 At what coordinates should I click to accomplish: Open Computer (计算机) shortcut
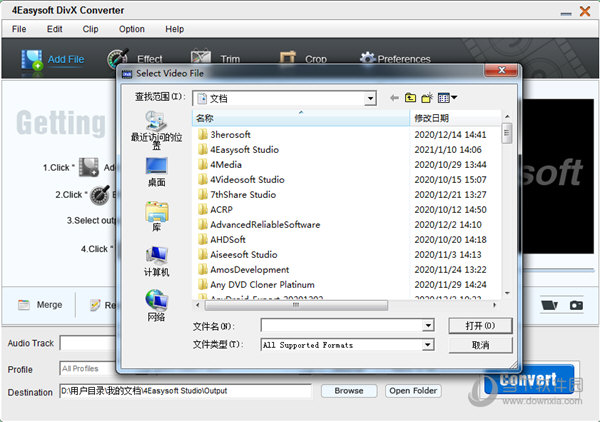[156, 262]
